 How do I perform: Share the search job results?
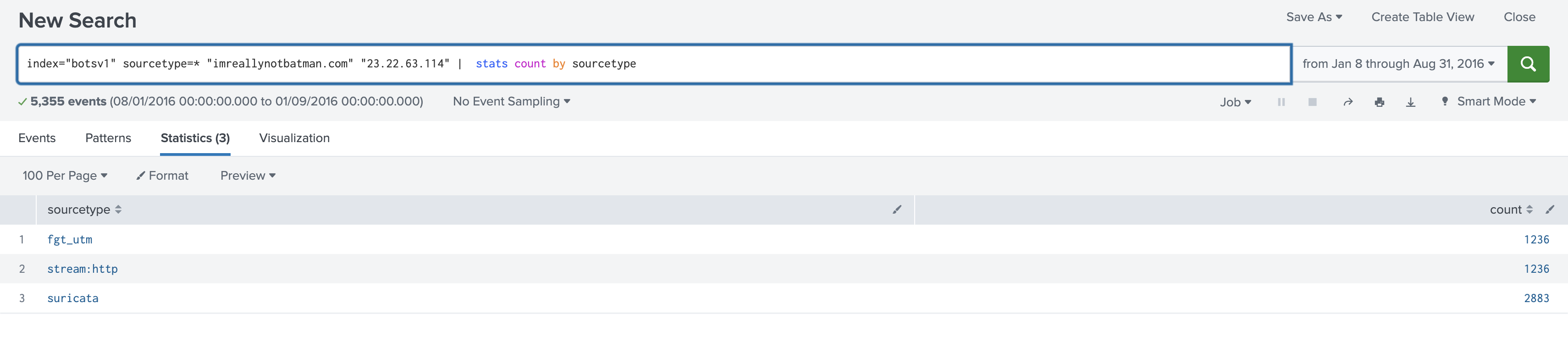click(x=1347, y=102)
